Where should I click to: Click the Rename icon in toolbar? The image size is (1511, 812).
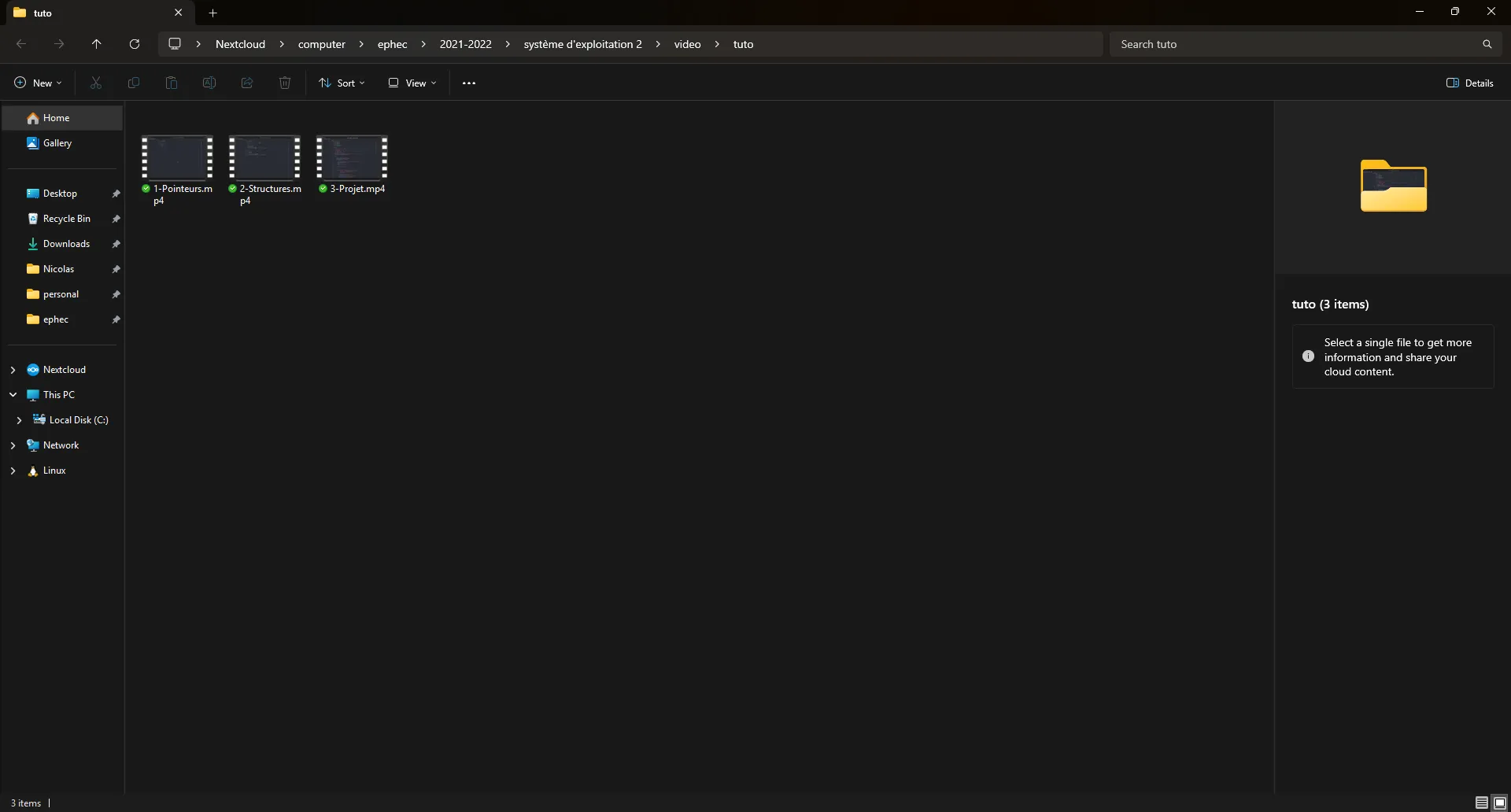[209, 83]
